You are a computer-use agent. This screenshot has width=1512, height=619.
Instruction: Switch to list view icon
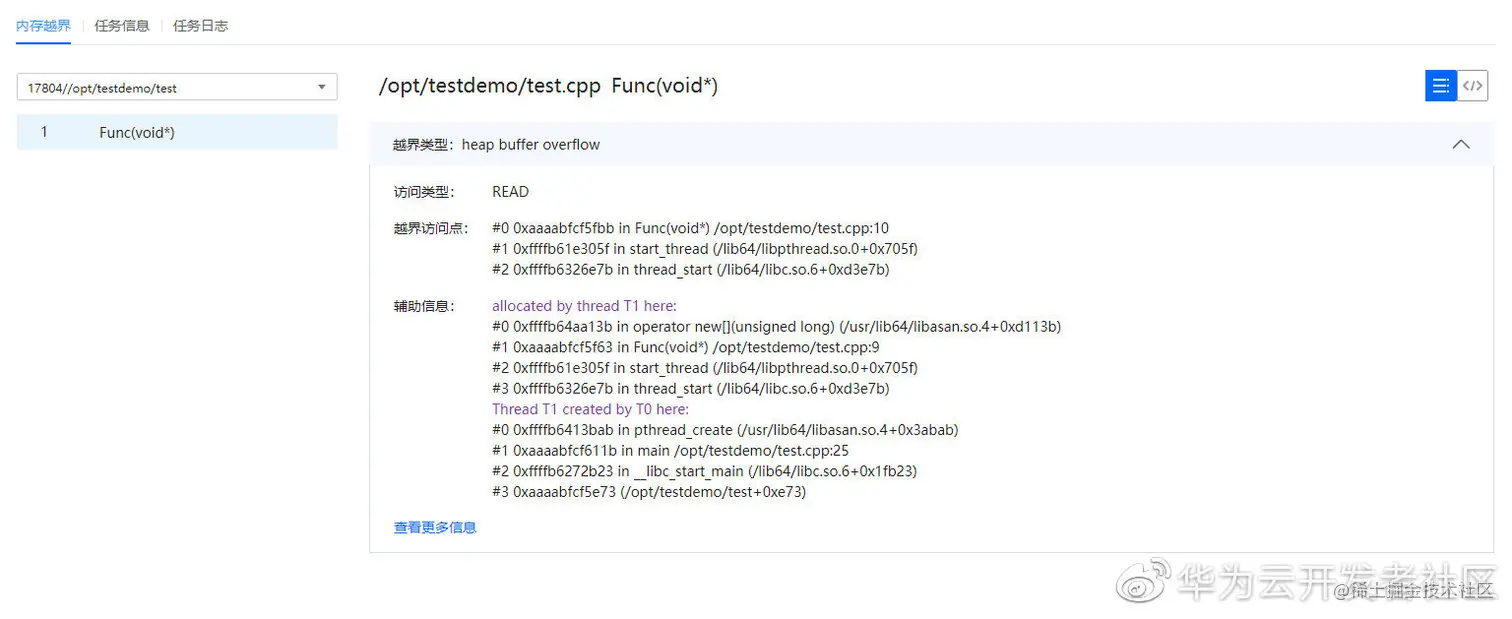coord(1441,86)
